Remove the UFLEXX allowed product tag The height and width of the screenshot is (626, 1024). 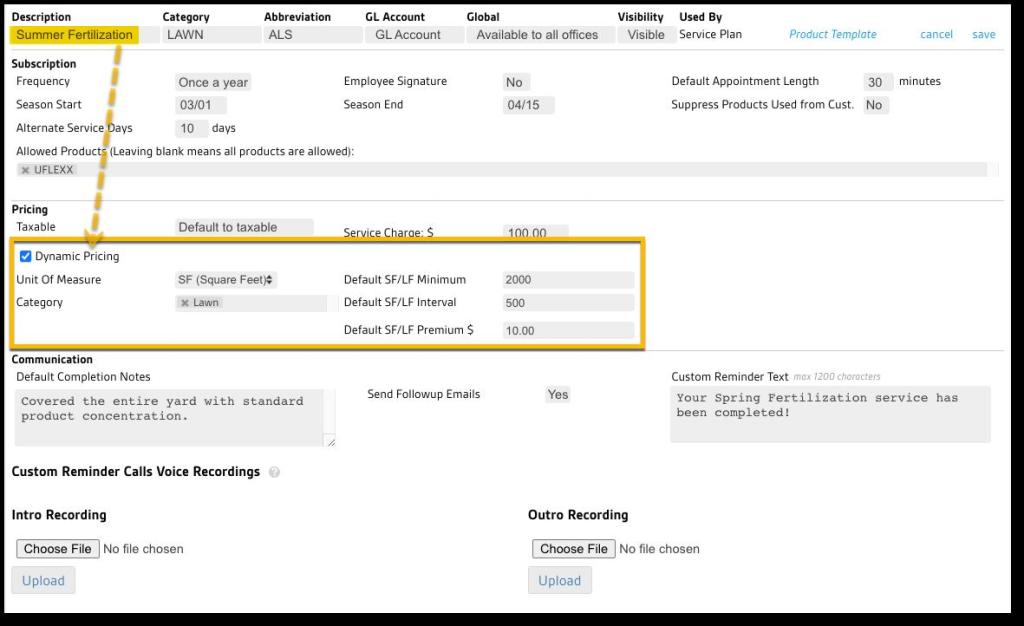(x=26, y=170)
